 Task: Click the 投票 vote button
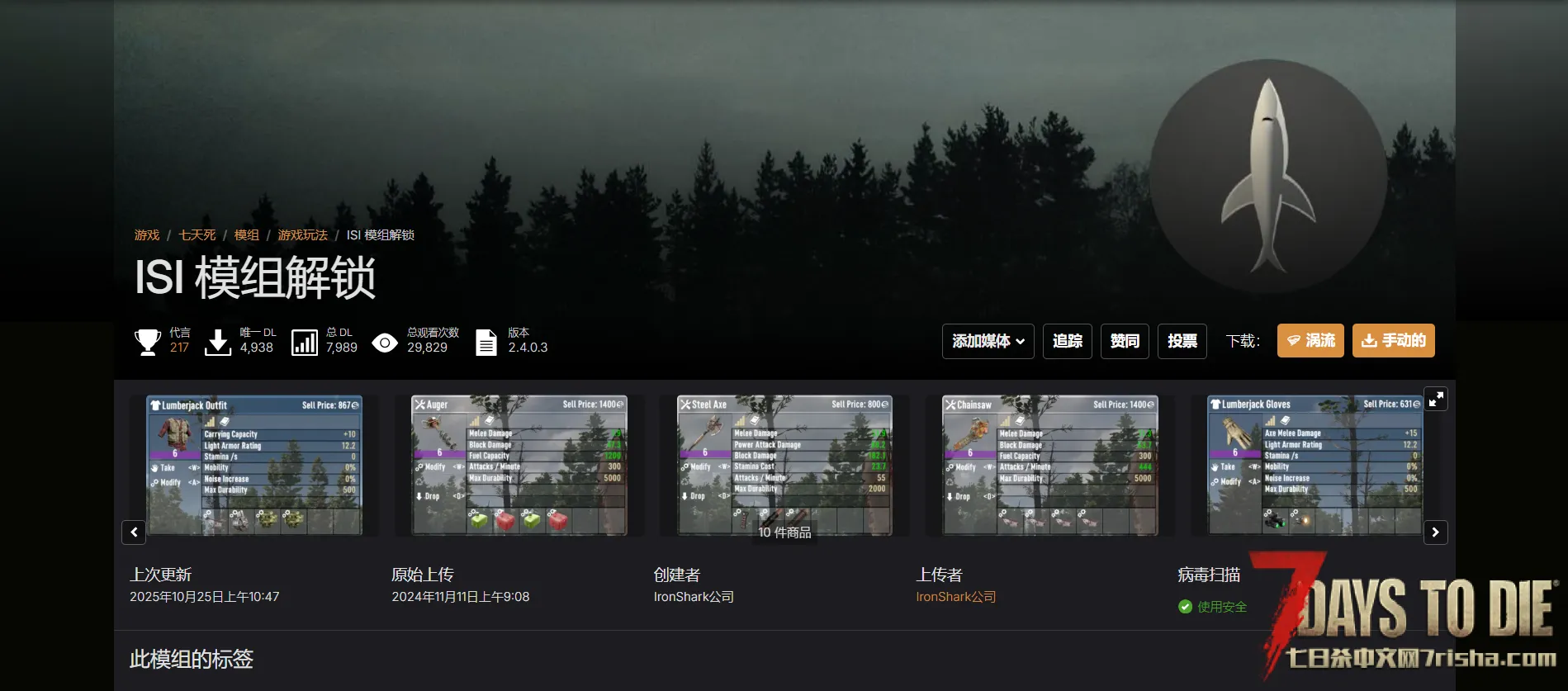[1182, 341]
